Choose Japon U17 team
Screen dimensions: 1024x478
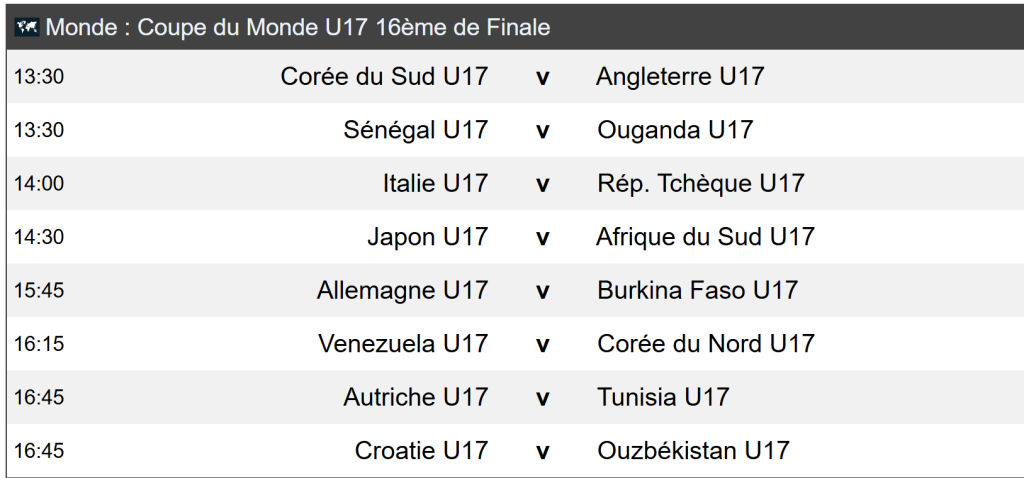coord(427,237)
